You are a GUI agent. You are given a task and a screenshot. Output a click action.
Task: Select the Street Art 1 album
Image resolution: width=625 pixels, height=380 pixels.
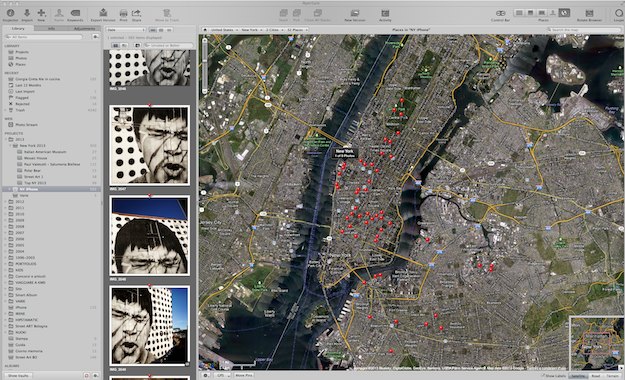point(33,177)
